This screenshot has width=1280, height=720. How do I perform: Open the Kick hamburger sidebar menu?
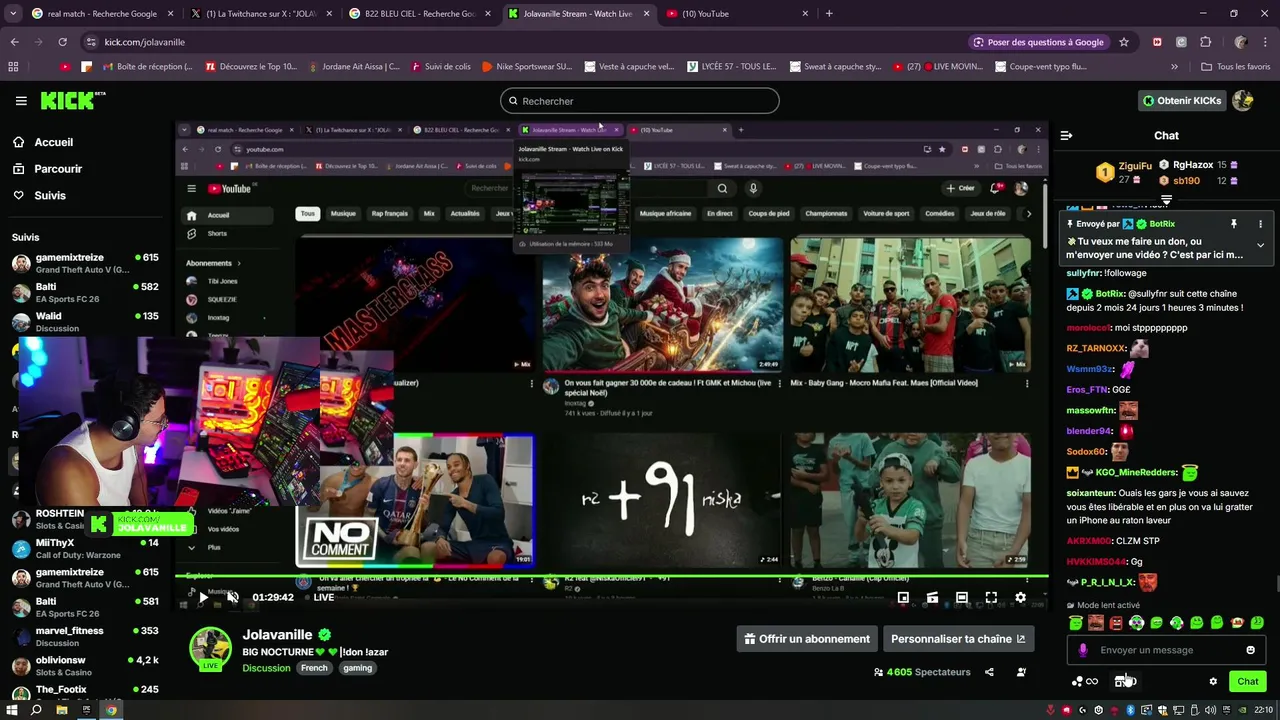[x=21, y=101]
